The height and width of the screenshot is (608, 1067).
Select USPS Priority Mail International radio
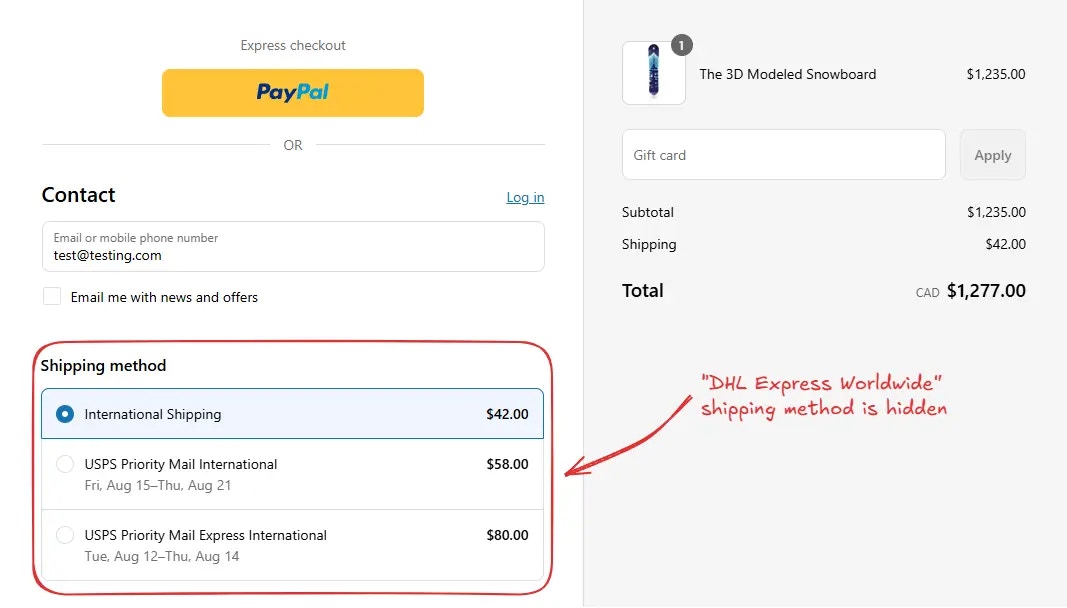click(x=65, y=464)
